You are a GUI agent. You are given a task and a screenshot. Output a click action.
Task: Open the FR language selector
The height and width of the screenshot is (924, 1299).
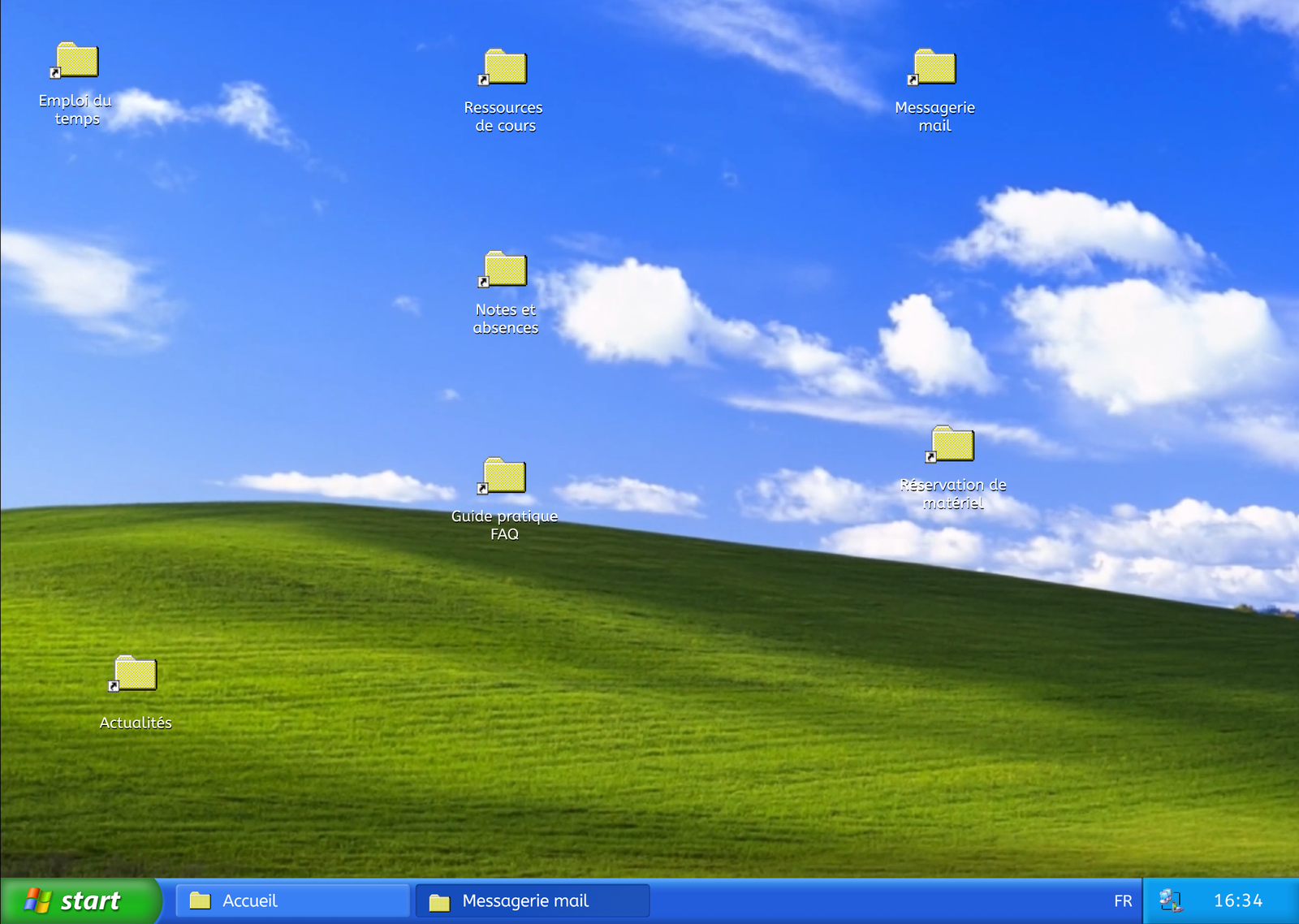(1123, 900)
